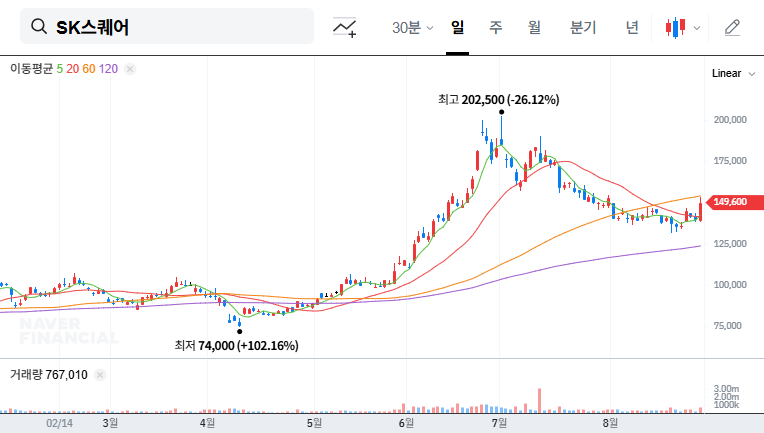This screenshot has height=433, width=764.
Task: Click the magnifier search icon
Action: click(38, 26)
